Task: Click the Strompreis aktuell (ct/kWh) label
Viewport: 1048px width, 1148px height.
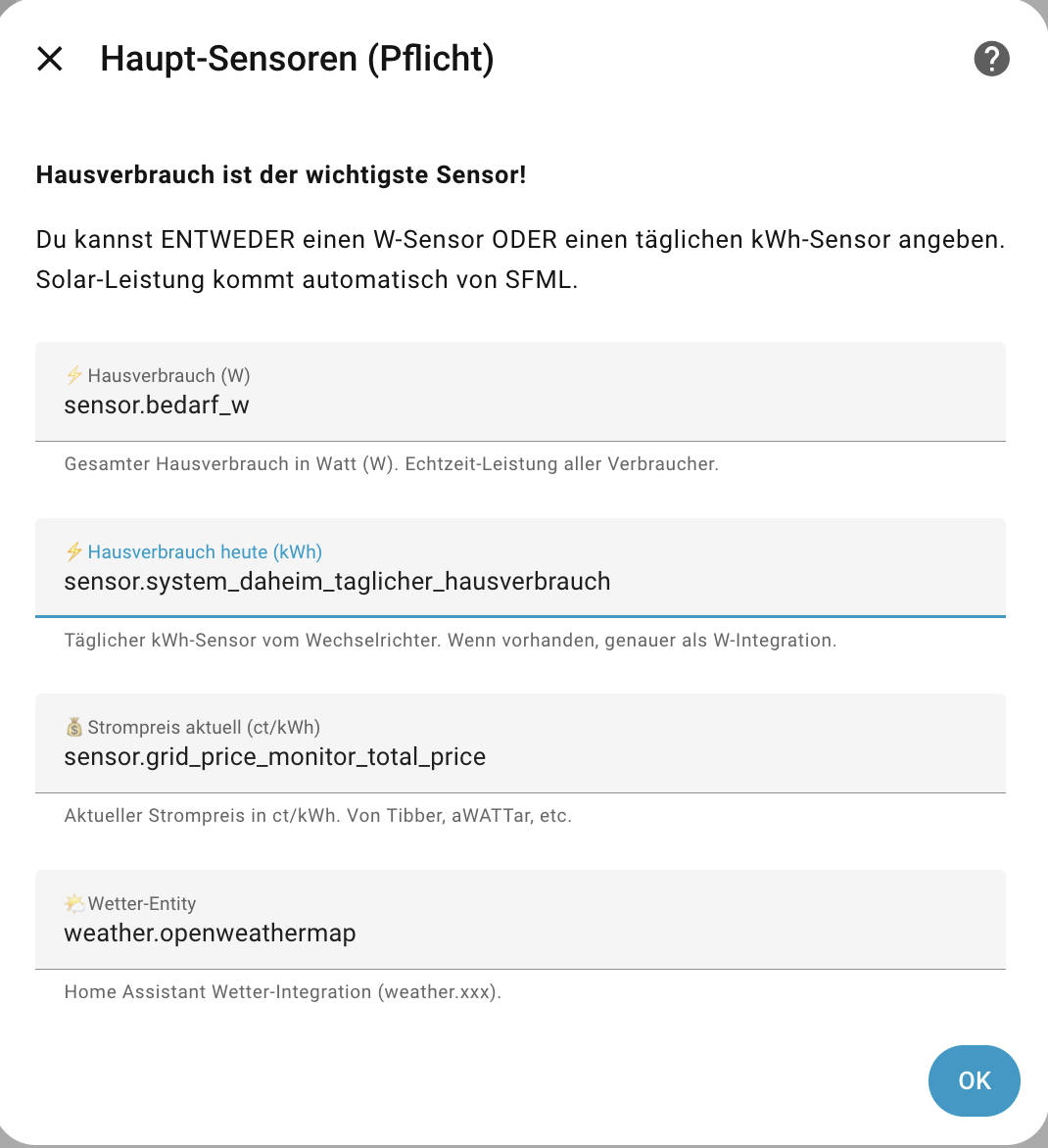Action: coord(204,727)
